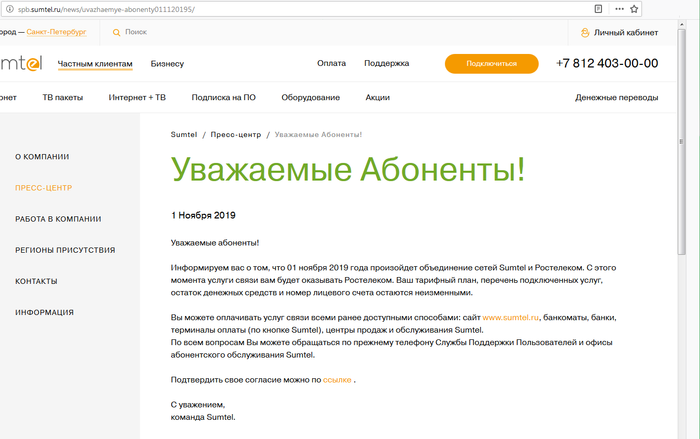
Task: Click the Личный кабинет user icon
Action: coord(585,33)
